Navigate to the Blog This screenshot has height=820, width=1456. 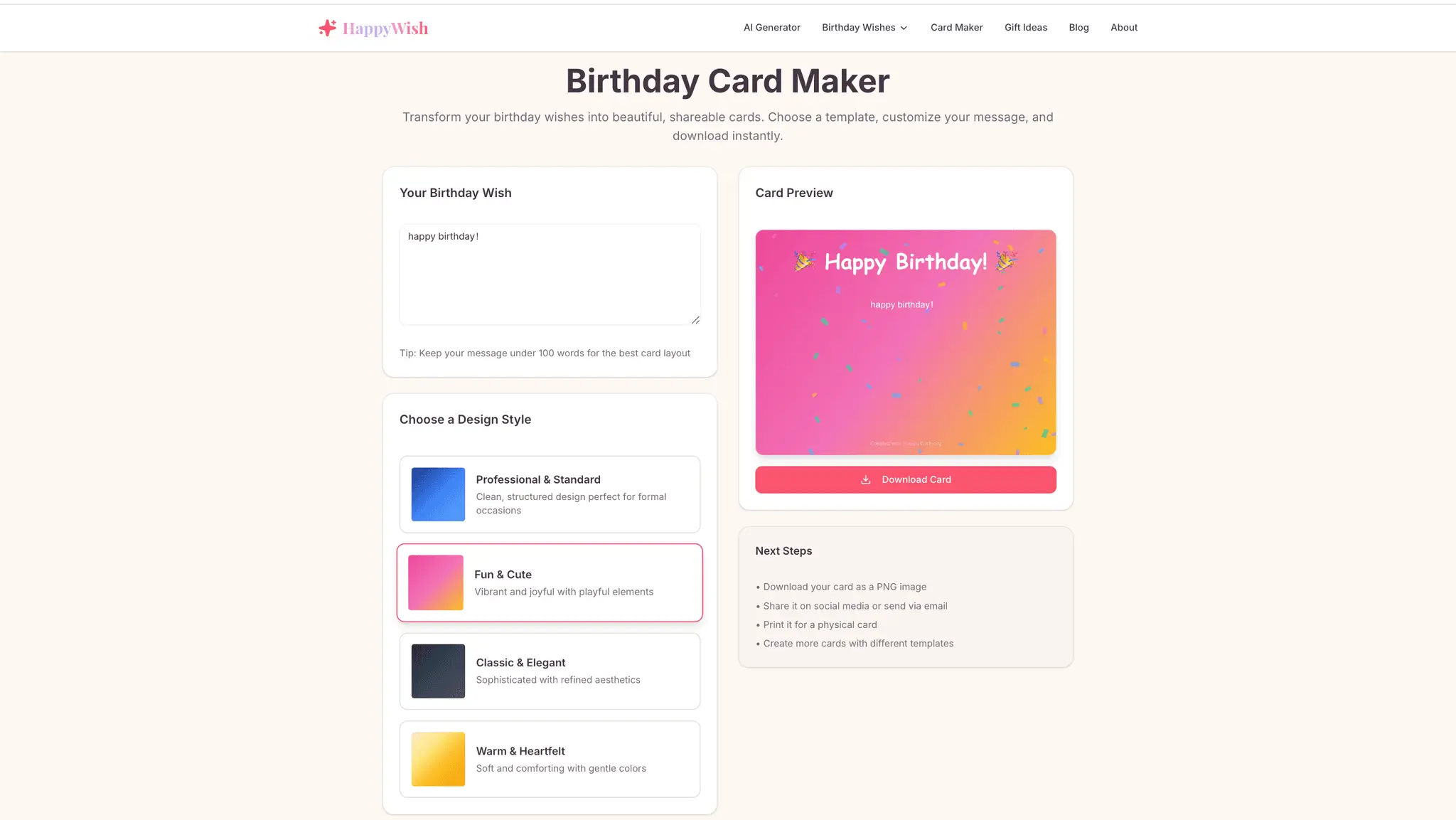point(1078,28)
